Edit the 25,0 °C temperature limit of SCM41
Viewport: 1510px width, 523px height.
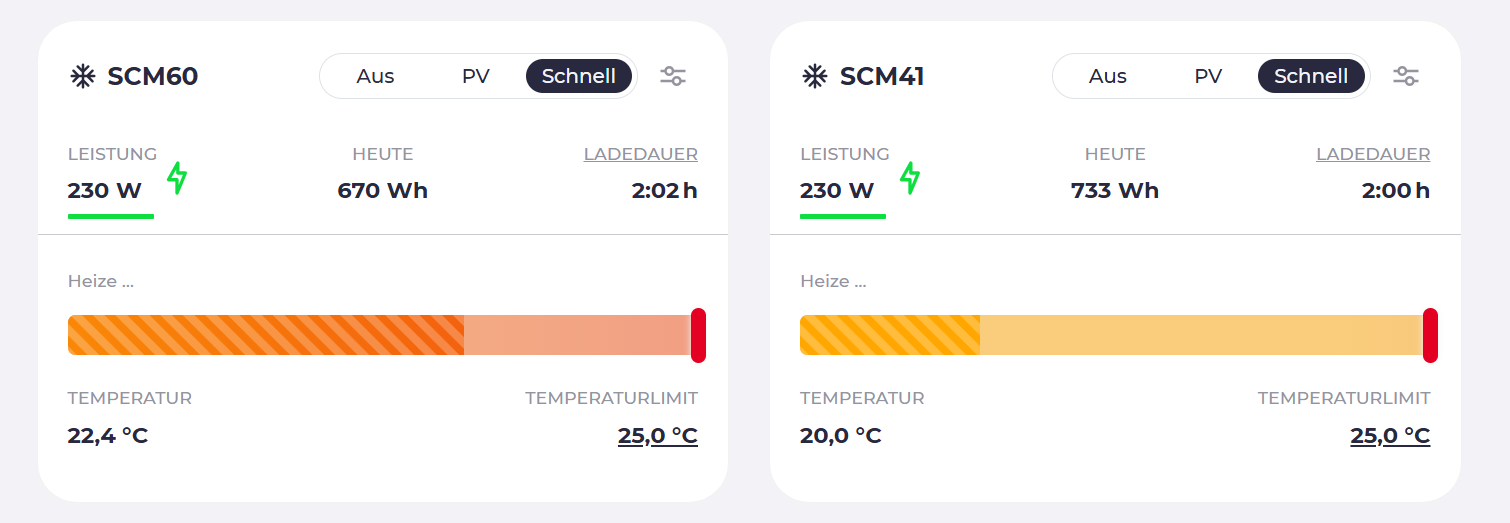[1390, 436]
